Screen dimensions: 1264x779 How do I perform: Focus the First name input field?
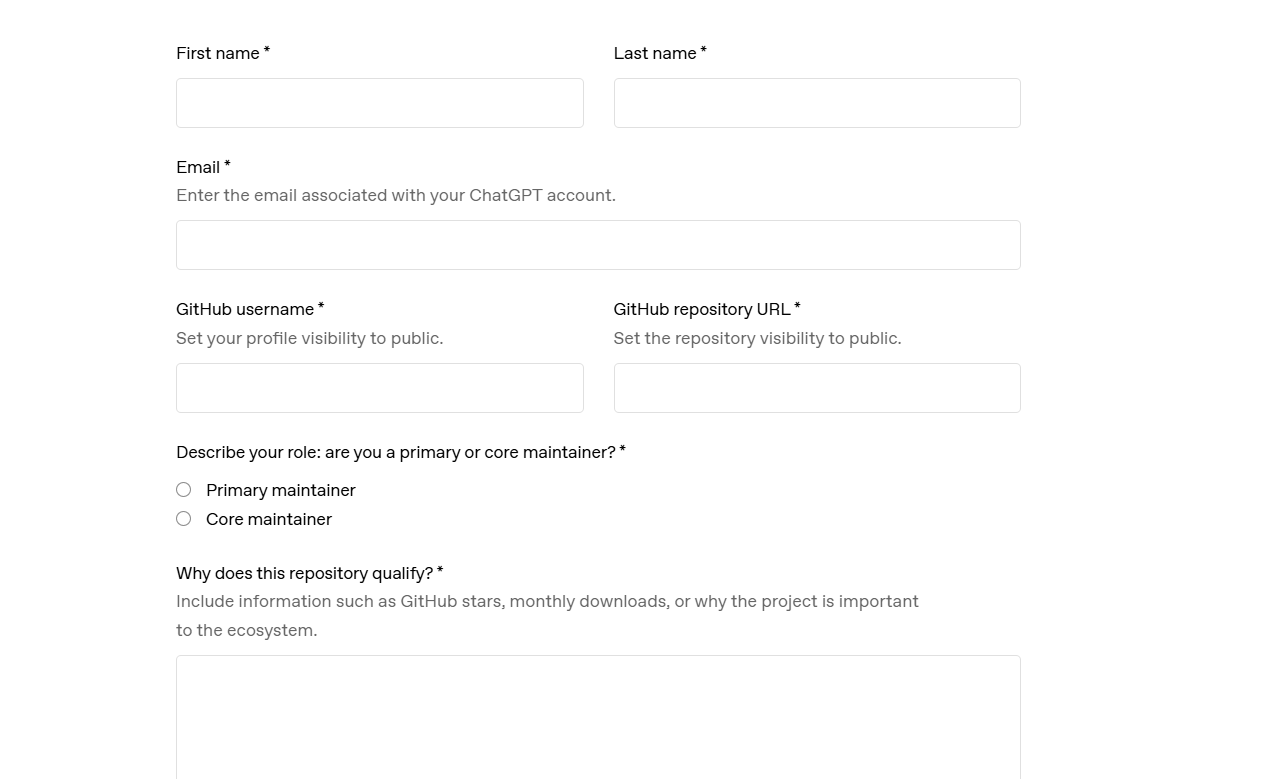click(x=380, y=103)
